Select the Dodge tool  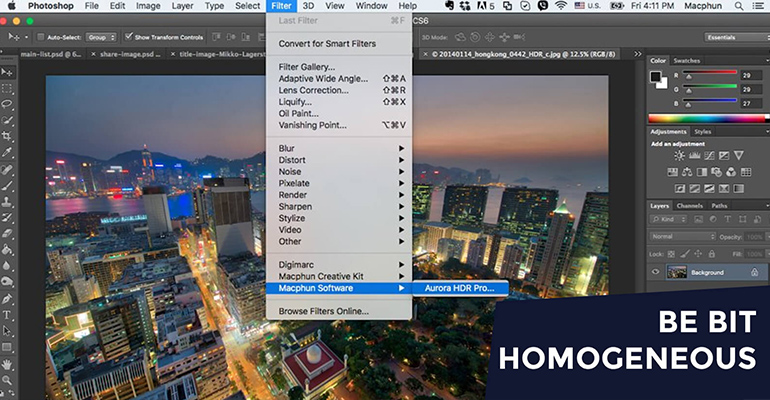tap(7, 281)
